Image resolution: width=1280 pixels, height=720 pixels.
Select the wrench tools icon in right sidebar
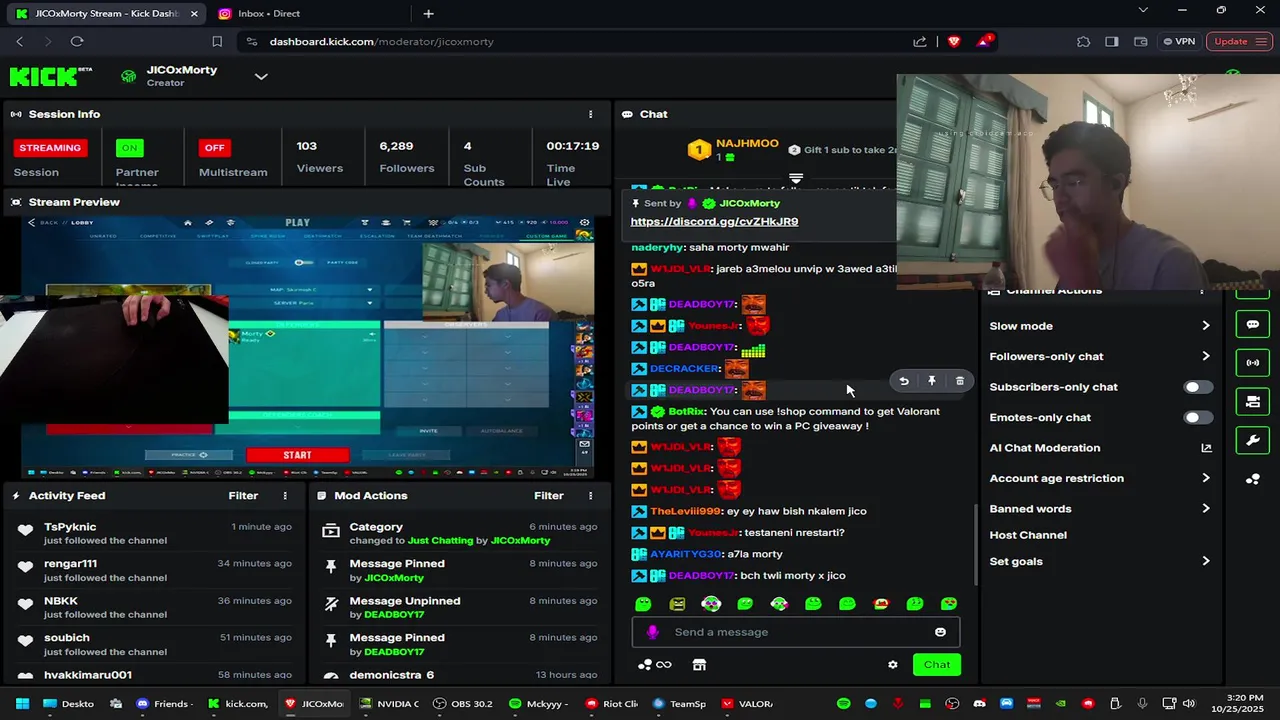point(1252,440)
